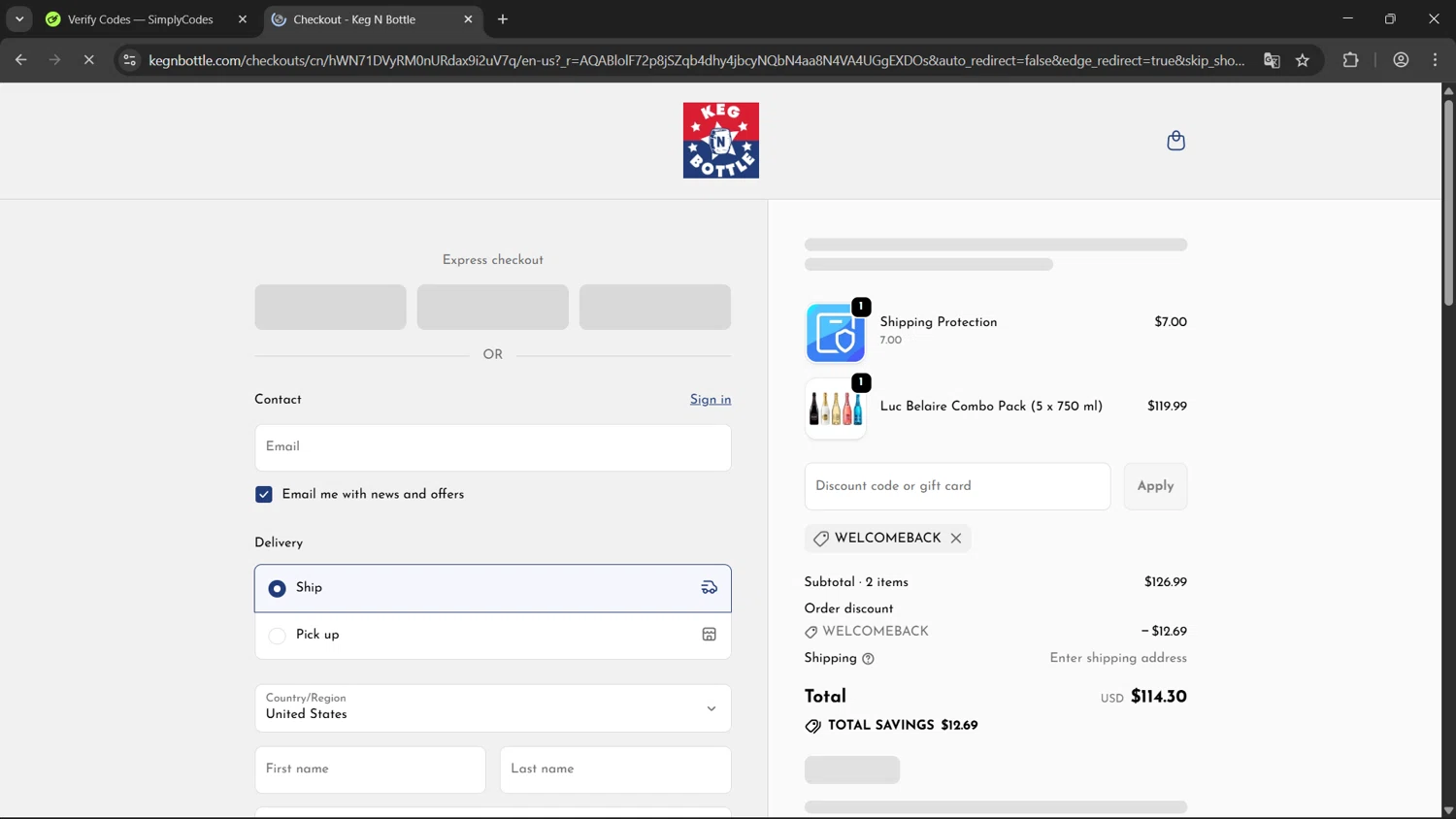Viewport: 1456px width, 819px height.
Task: Click the Shipping Protection item name
Action: pyautogui.click(x=939, y=322)
